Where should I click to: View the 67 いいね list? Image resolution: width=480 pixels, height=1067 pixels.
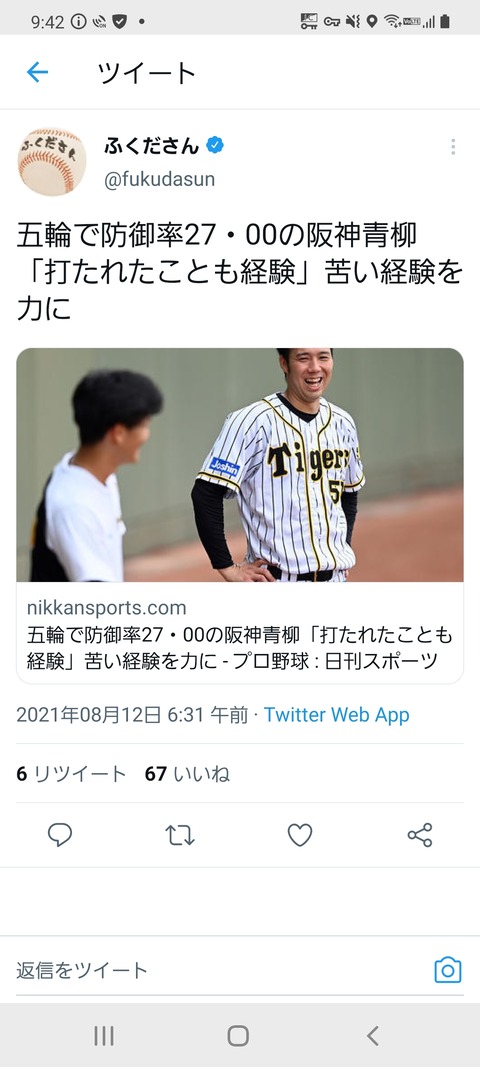pos(187,774)
